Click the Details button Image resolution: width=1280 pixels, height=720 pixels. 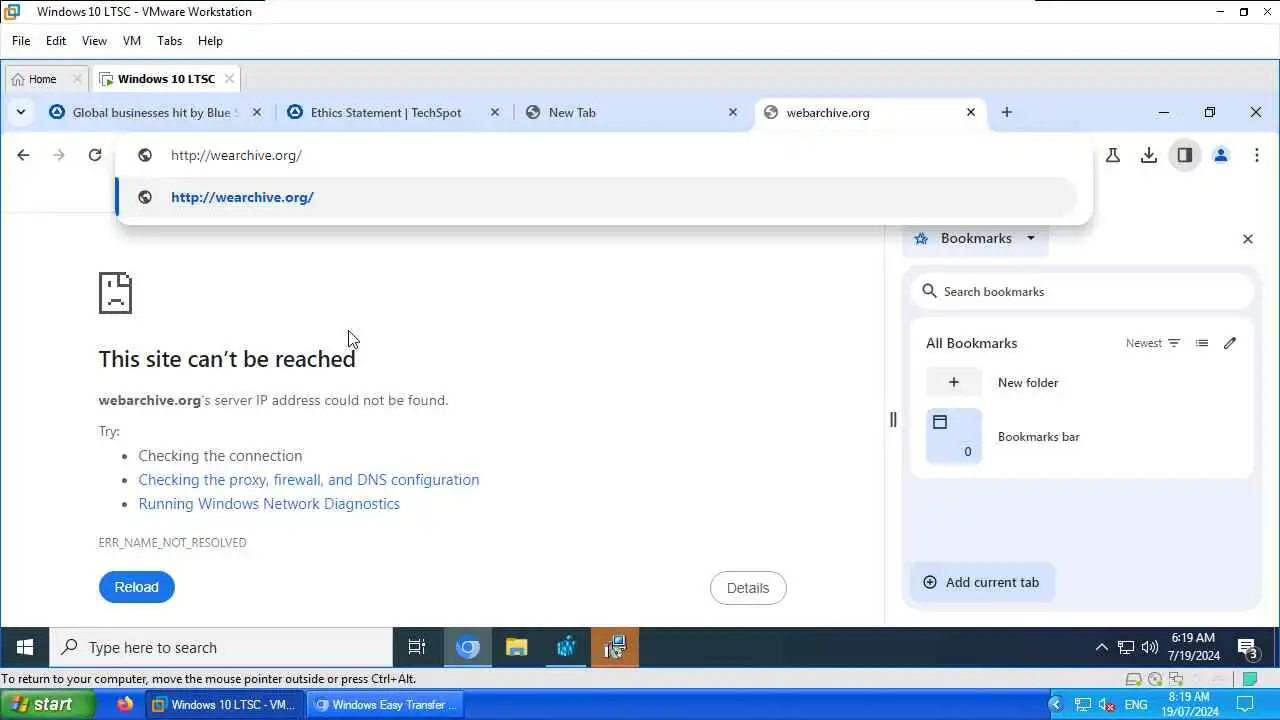[748, 588]
